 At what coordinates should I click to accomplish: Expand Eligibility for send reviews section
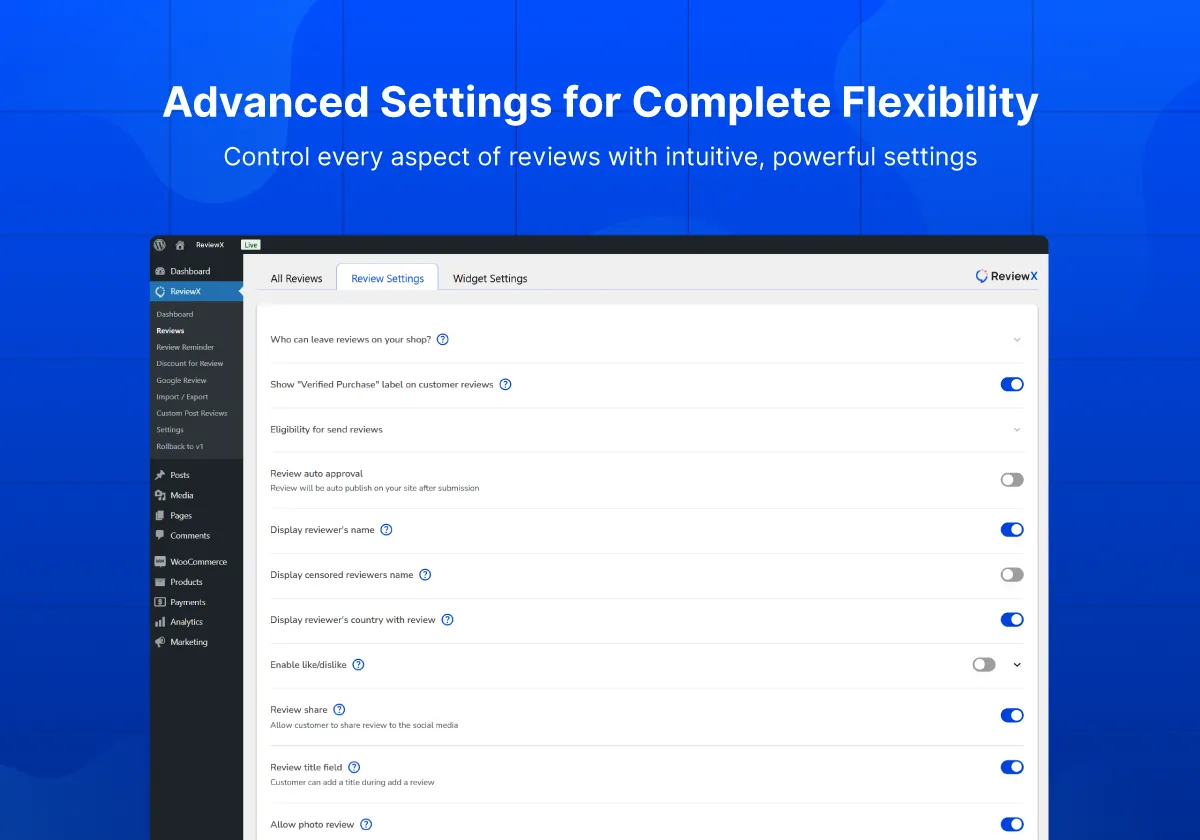(x=1017, y=430)
